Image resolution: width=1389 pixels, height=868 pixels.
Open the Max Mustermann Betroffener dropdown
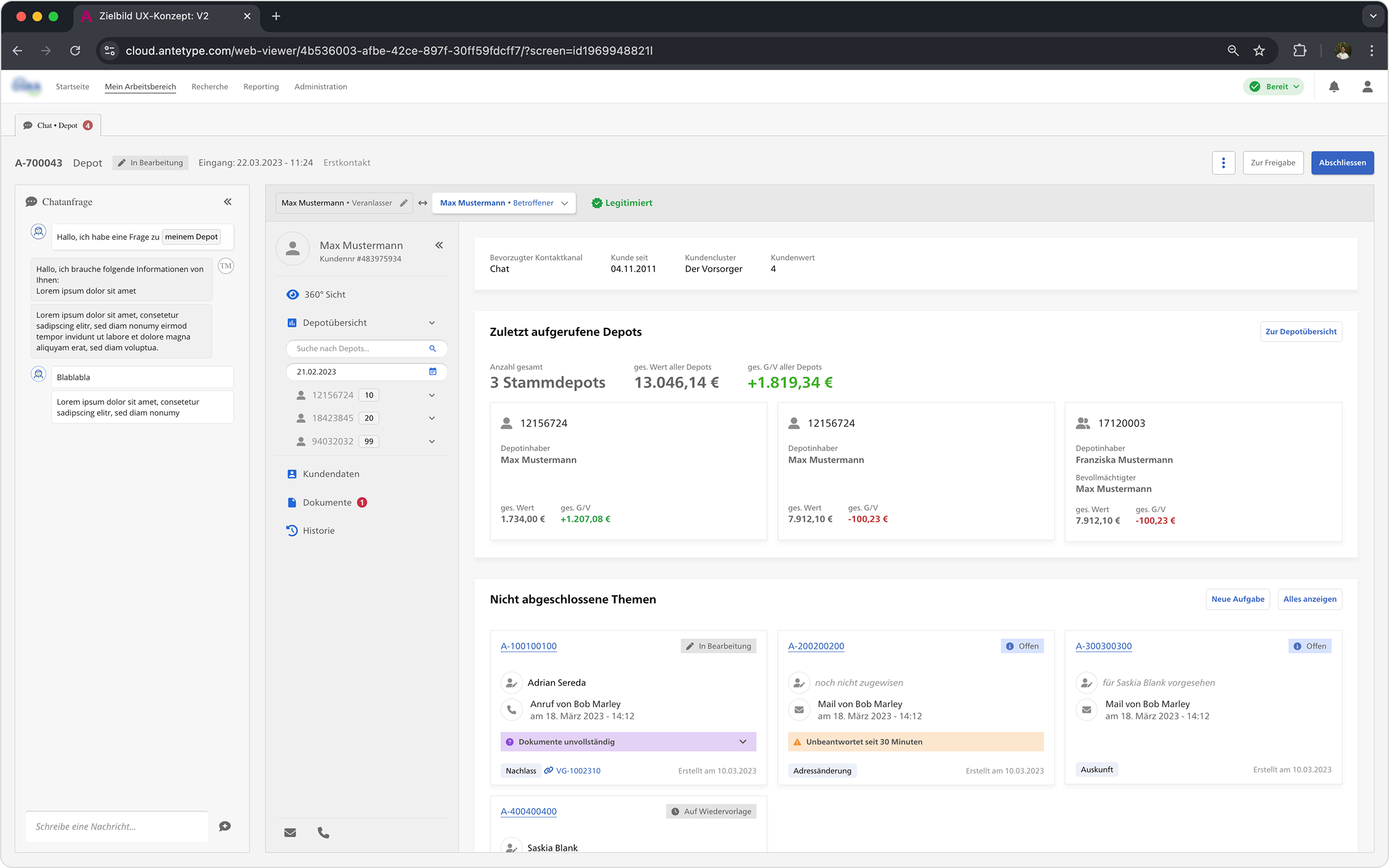[x=504, y=203]
